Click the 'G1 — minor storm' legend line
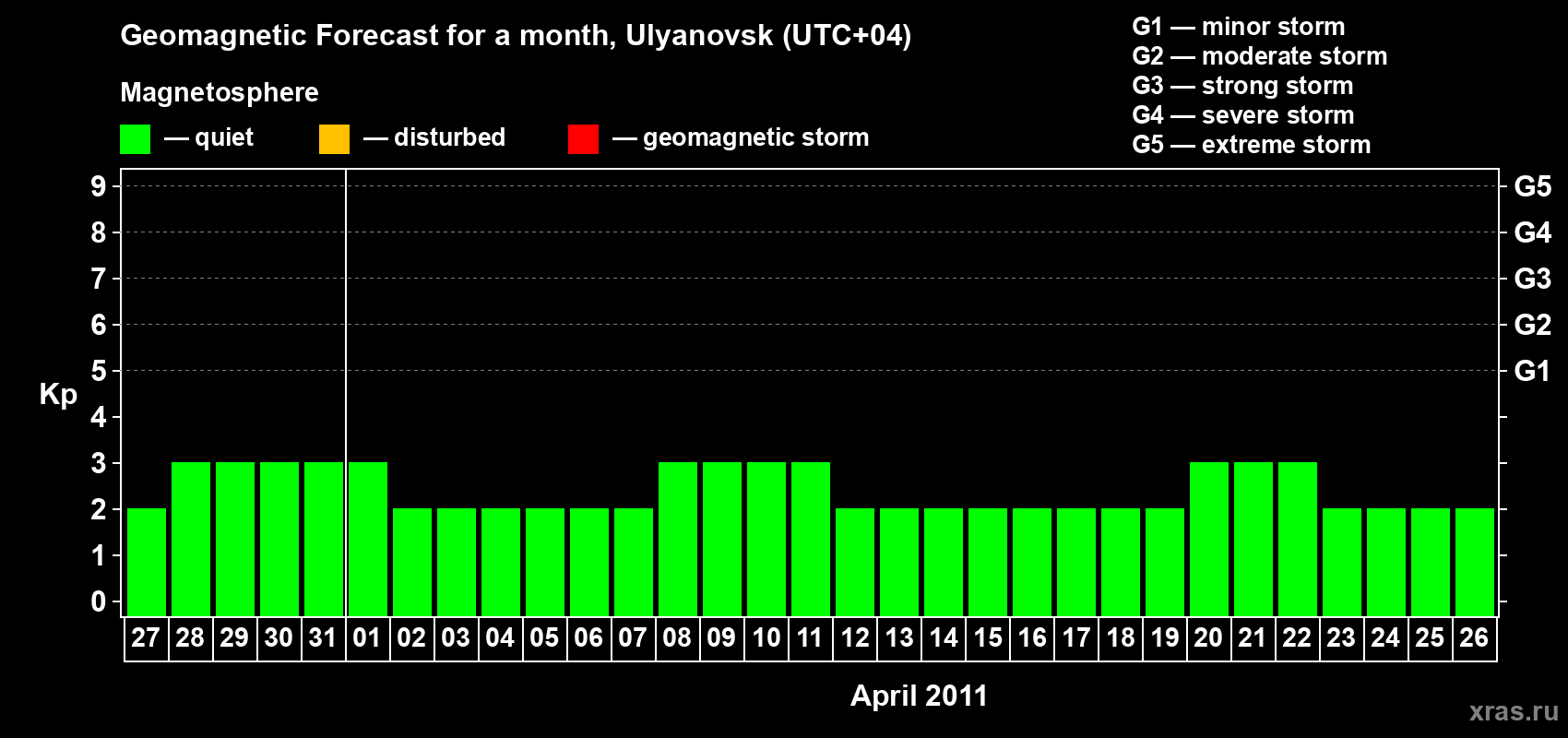The height and width of the screenshot is (738, 1568). click(1238, 27)
